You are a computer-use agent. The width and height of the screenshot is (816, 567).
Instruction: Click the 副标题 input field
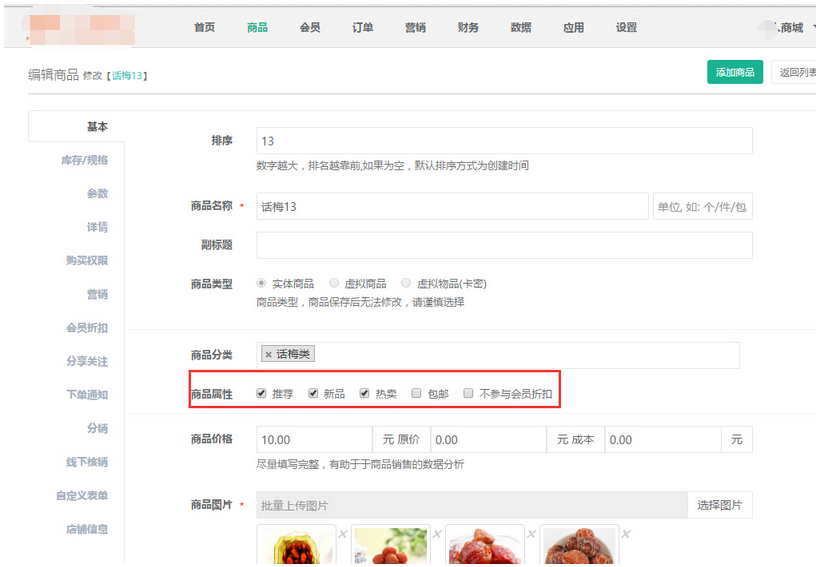(x=504, y=245)
